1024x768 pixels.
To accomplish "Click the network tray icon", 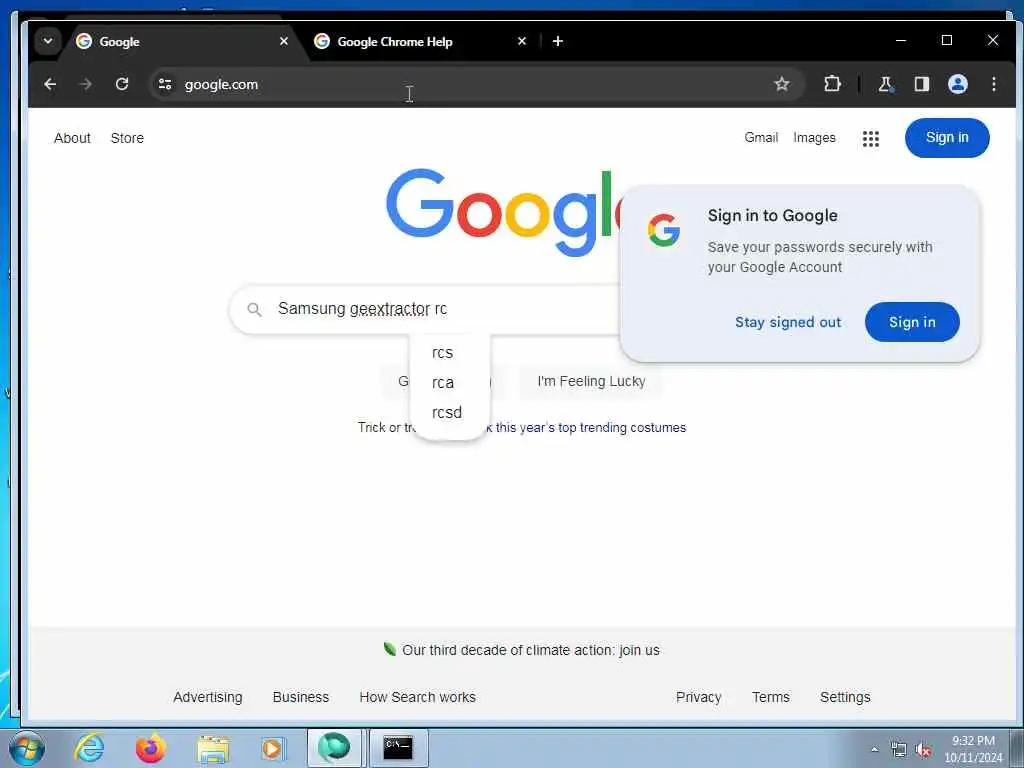I will 899,750.
